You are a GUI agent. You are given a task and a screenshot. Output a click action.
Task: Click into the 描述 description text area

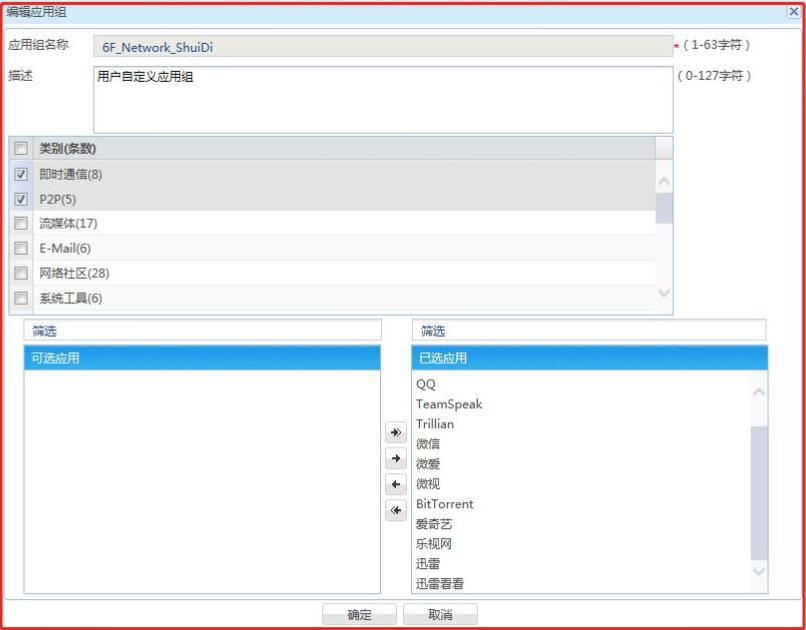click(x=383, y=100)
